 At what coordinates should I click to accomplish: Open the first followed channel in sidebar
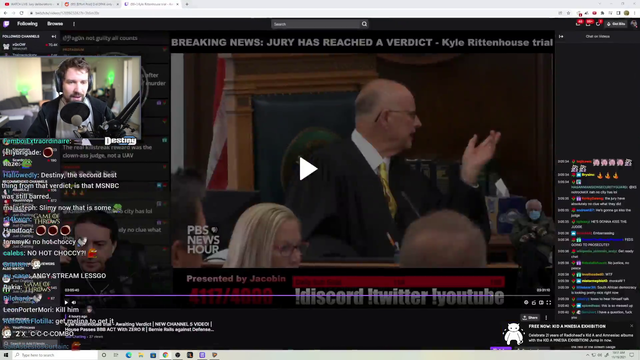pyautogui.click(x=29, y=46)
